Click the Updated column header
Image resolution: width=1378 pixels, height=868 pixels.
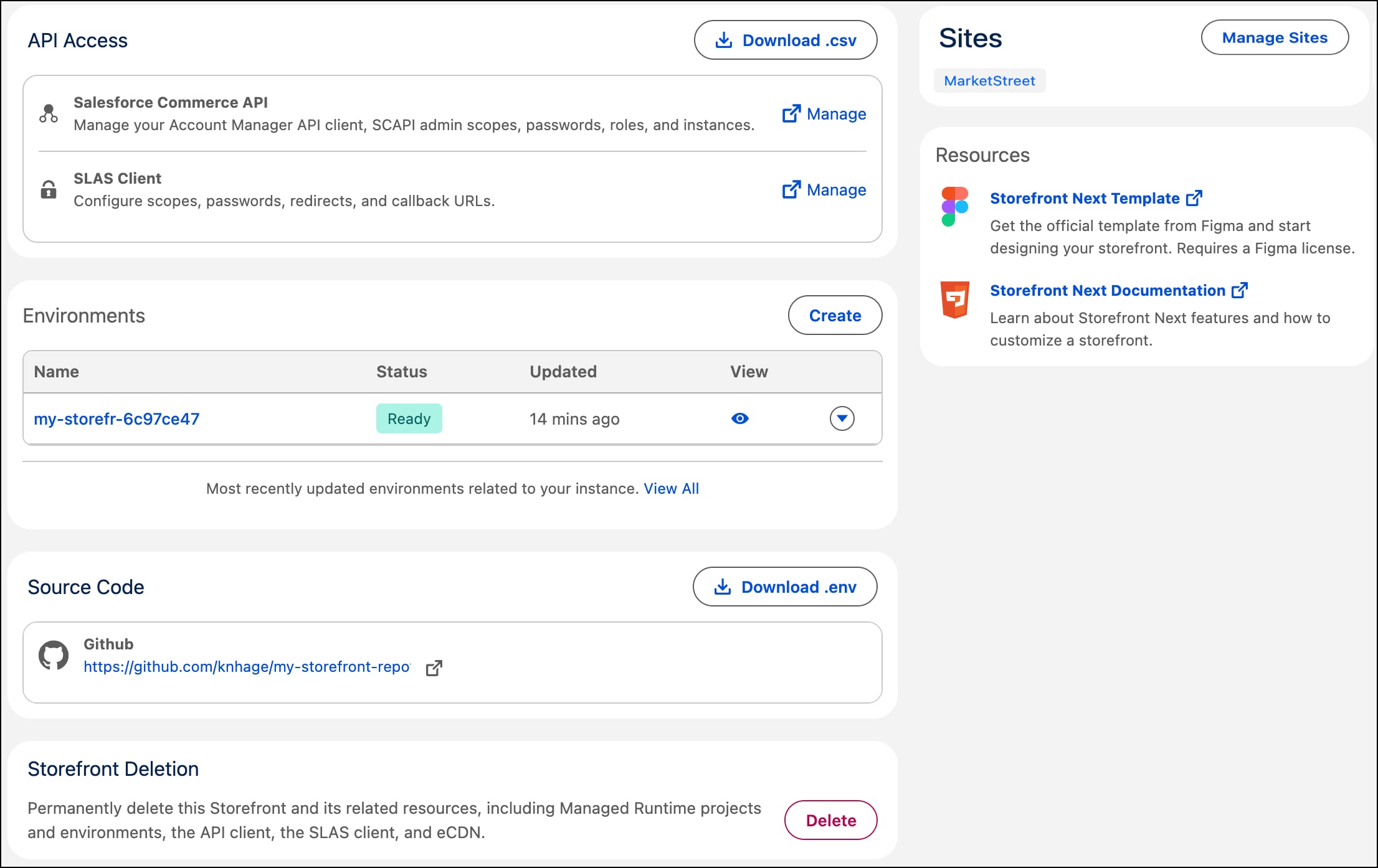(563, 372)
